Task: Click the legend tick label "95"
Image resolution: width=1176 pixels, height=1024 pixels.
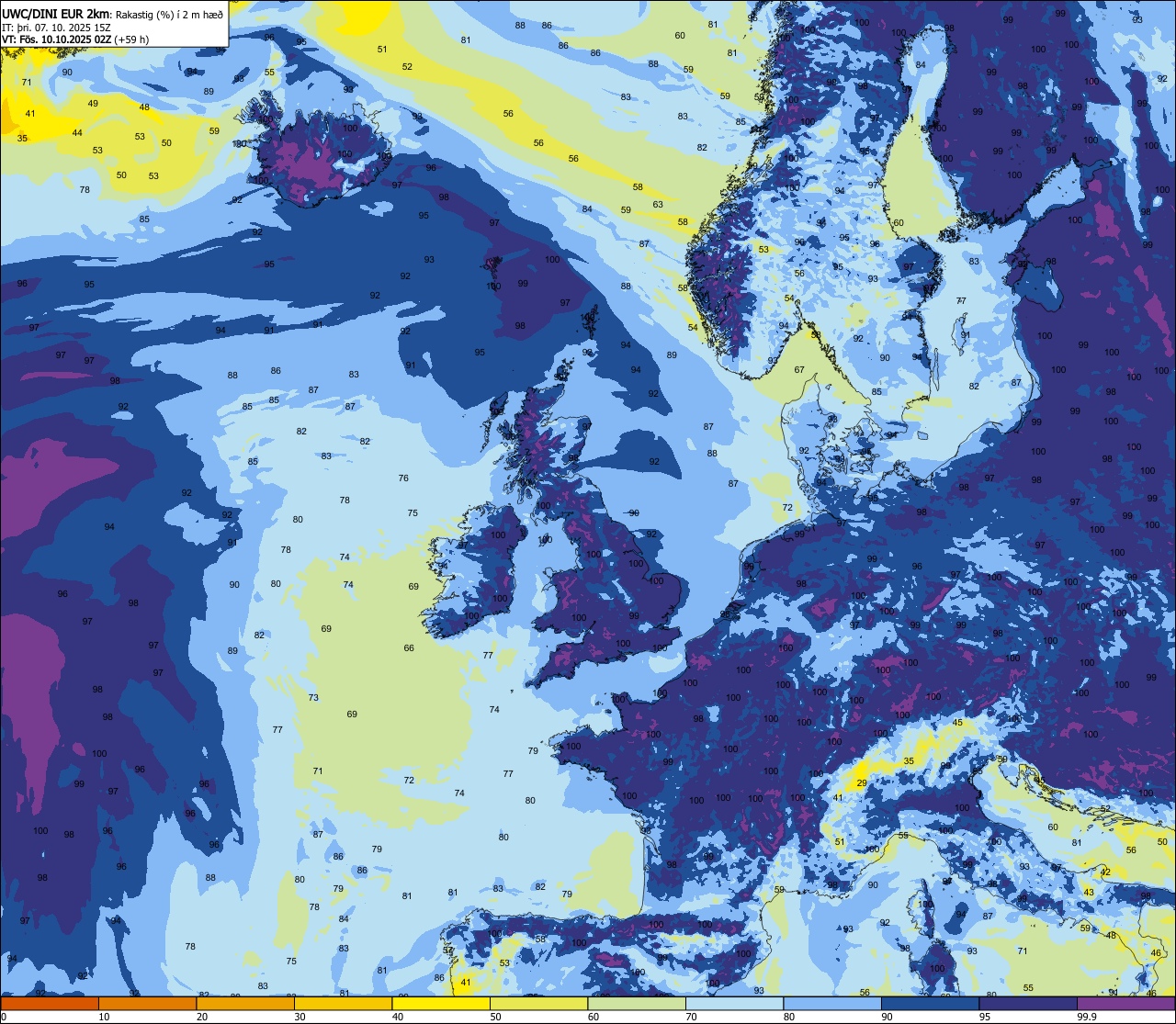Action: coord(986,1017)
